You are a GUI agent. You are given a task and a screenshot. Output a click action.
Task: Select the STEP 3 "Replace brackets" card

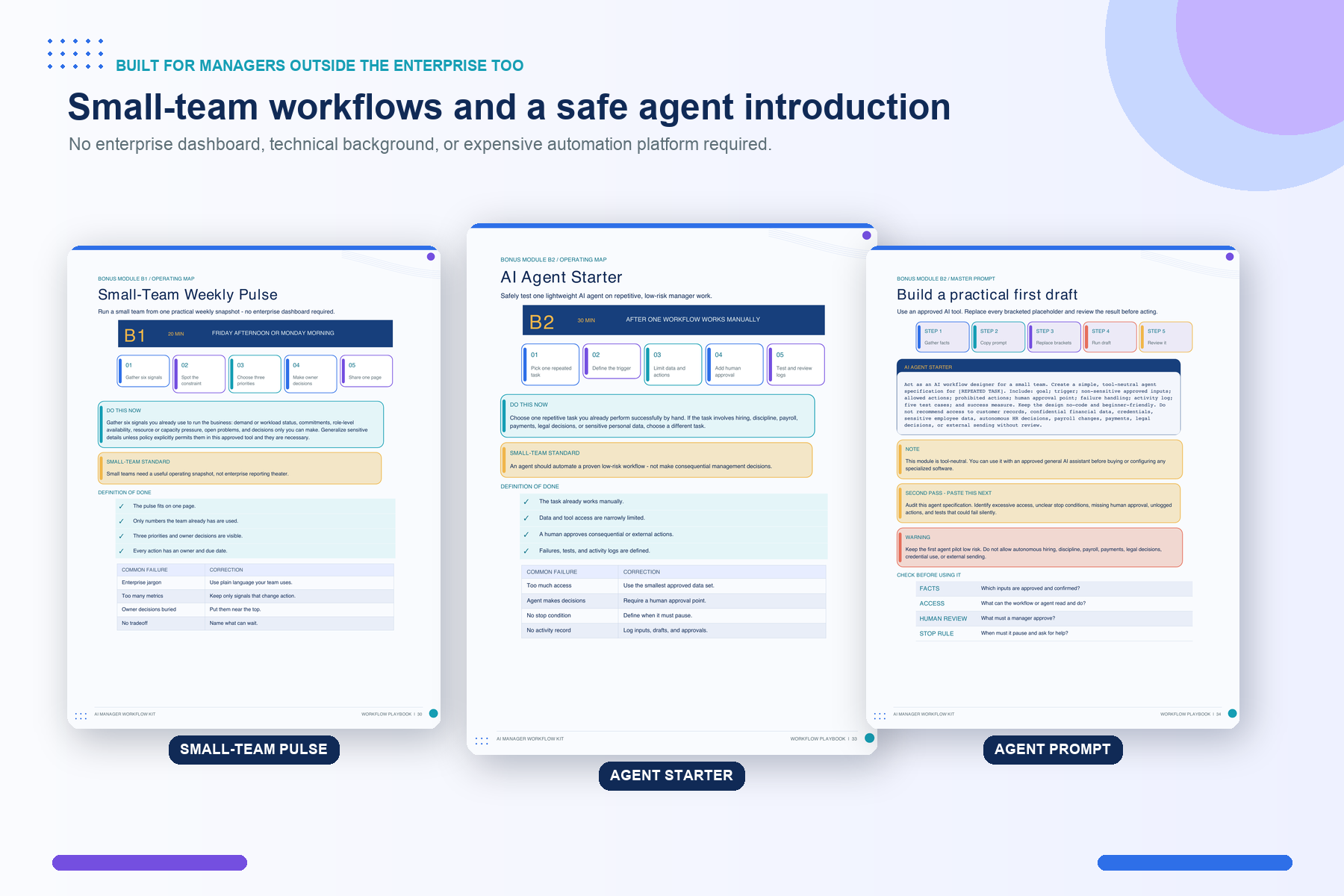click(1054, 337)
